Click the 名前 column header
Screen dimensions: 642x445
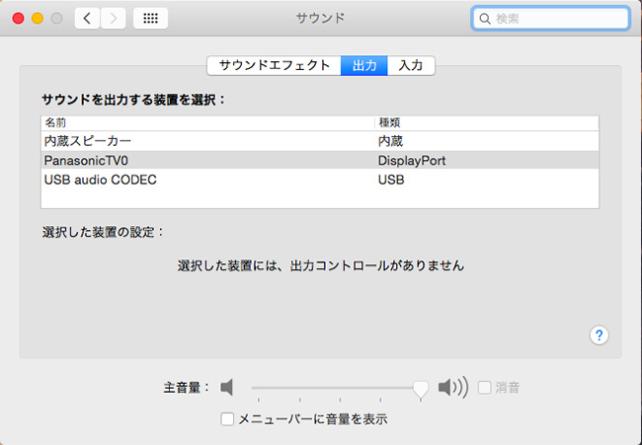coord(208,123)
